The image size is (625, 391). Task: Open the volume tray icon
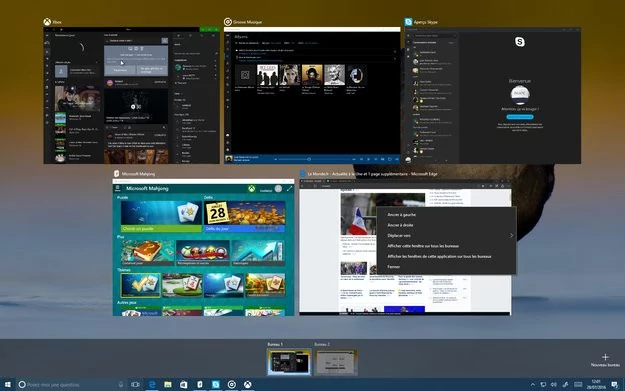(554, 385)
